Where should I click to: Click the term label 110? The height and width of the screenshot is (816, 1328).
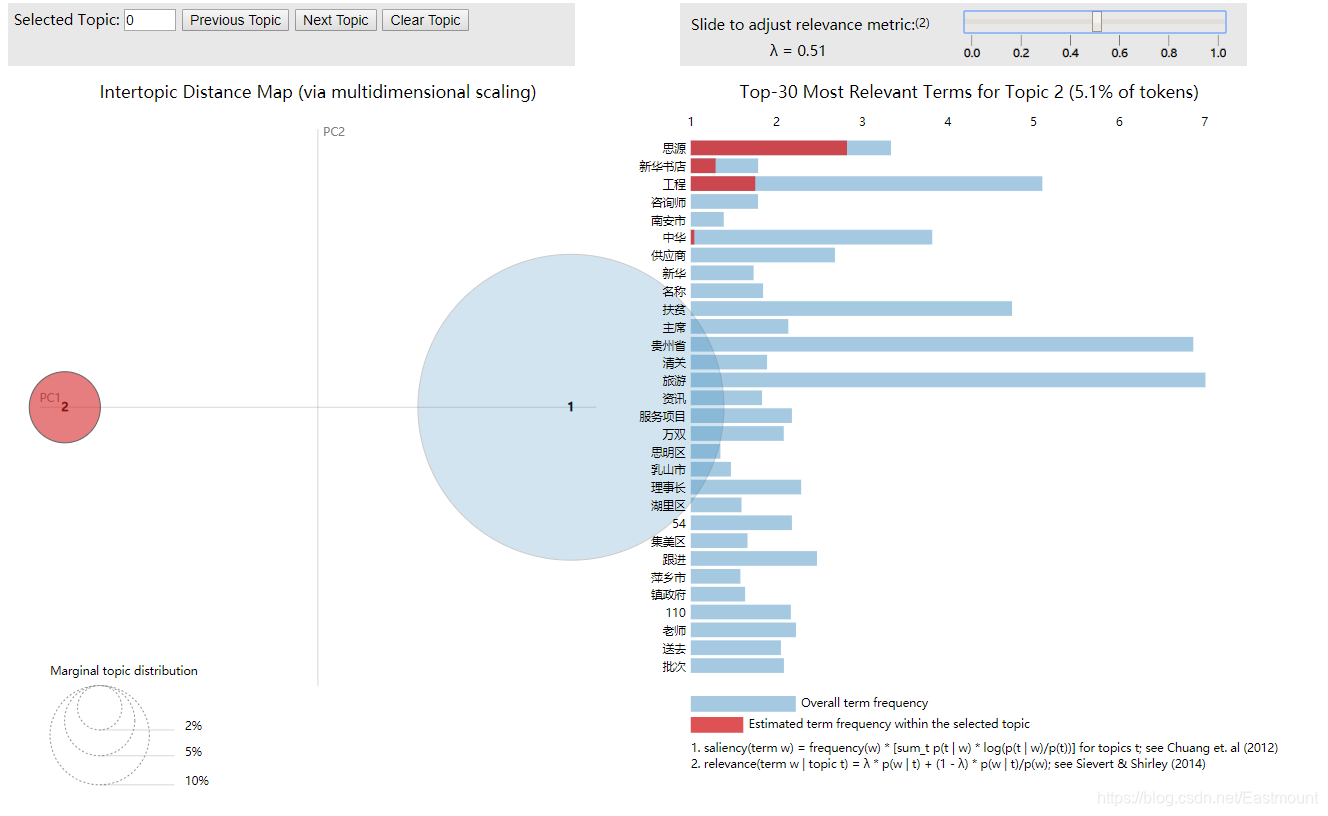676,612
